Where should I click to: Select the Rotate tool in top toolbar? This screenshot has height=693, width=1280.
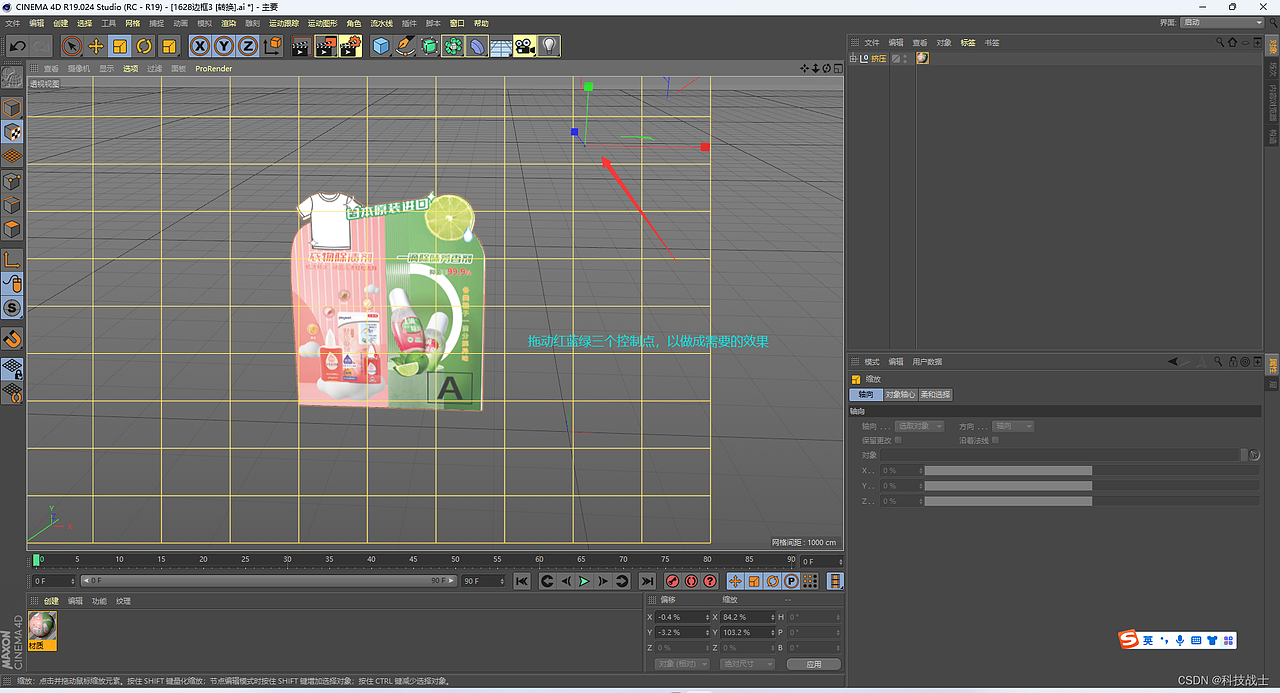pos(144,46)
